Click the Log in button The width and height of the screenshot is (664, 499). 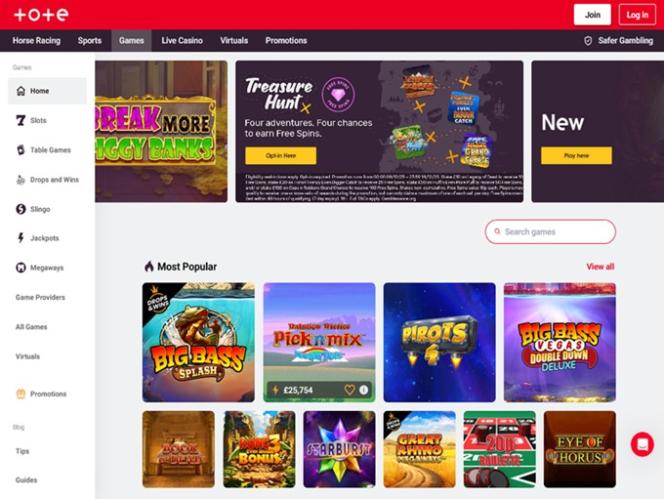click(x=637, y=15)
